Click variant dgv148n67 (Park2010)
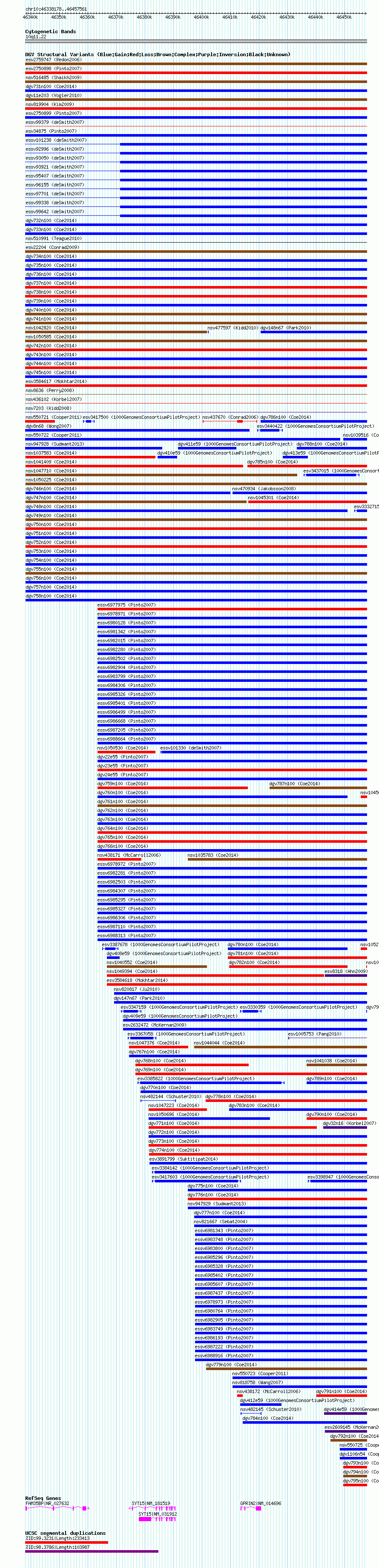This screenshot has width=379, height=1568. click(314, 332)
